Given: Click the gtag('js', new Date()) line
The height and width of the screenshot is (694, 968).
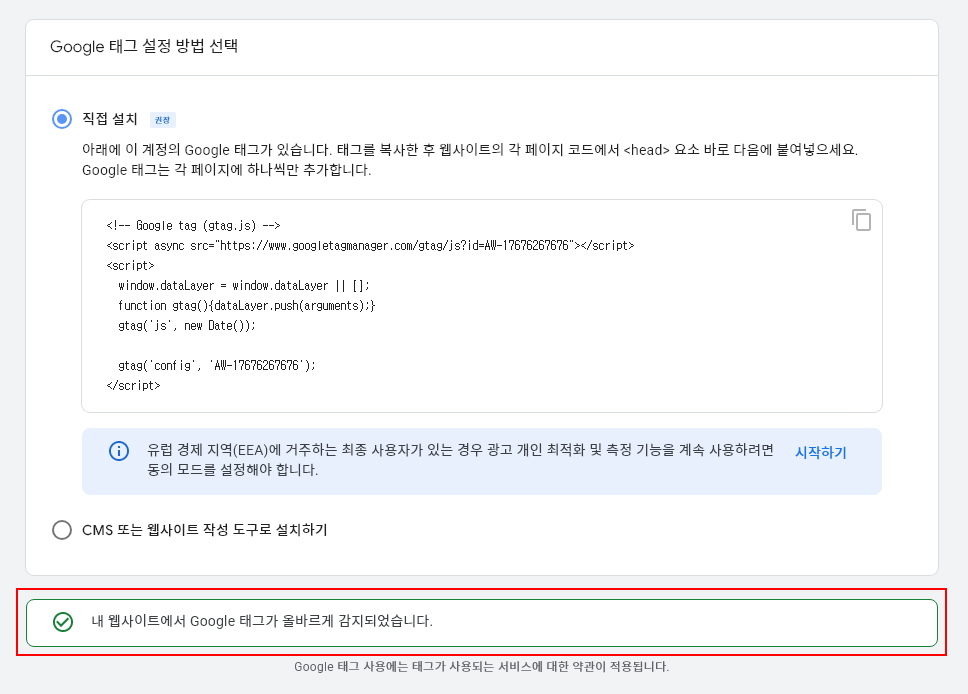Looking at the screenshot, I should coord(187,326).
